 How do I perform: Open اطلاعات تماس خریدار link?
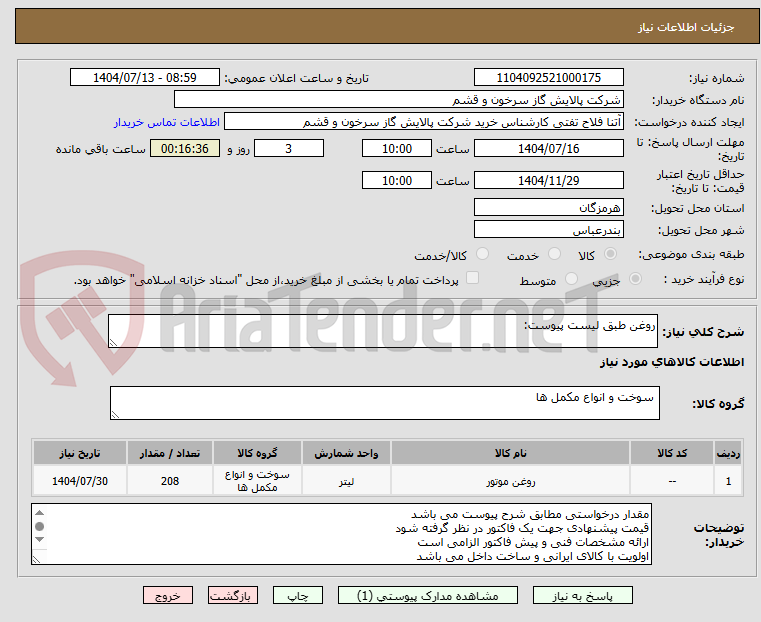[167, 122]
